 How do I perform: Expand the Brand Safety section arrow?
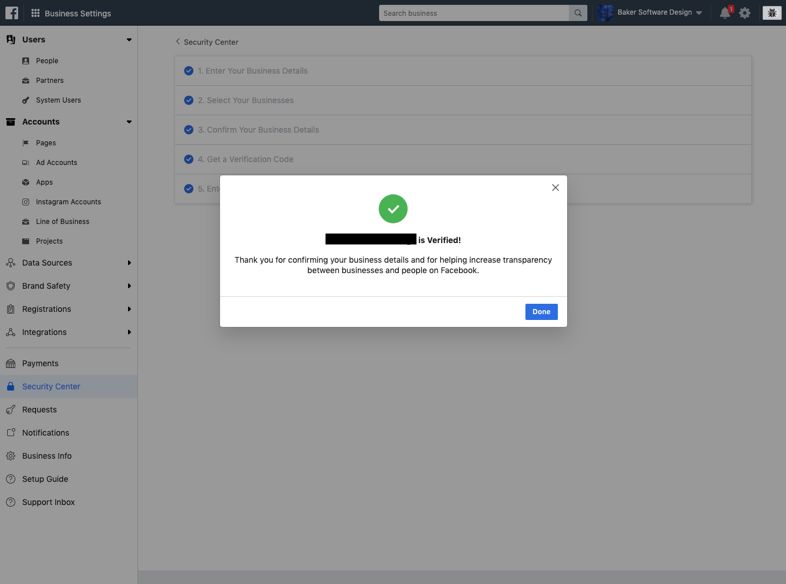click(129, 286)
